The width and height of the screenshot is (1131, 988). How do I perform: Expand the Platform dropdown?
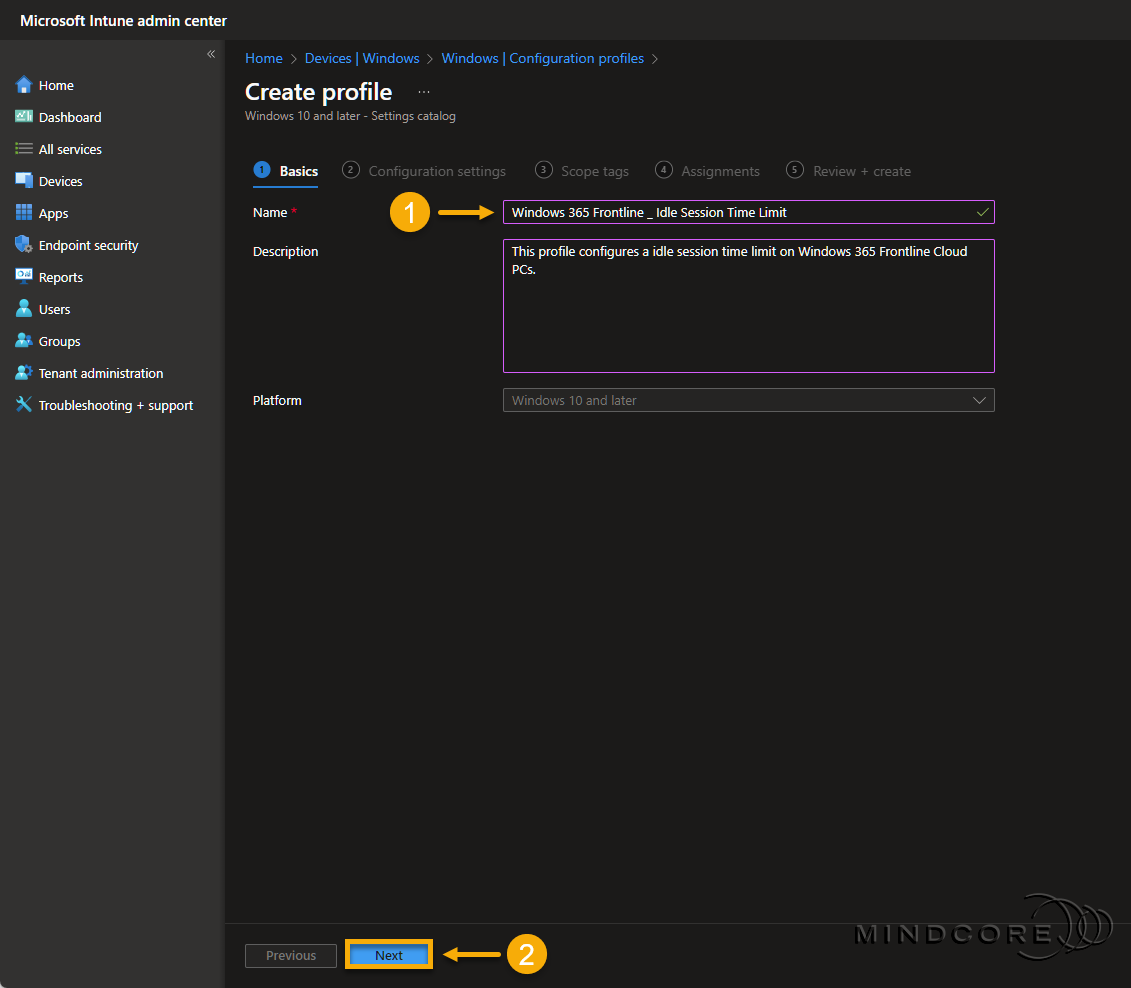[749, 400]
